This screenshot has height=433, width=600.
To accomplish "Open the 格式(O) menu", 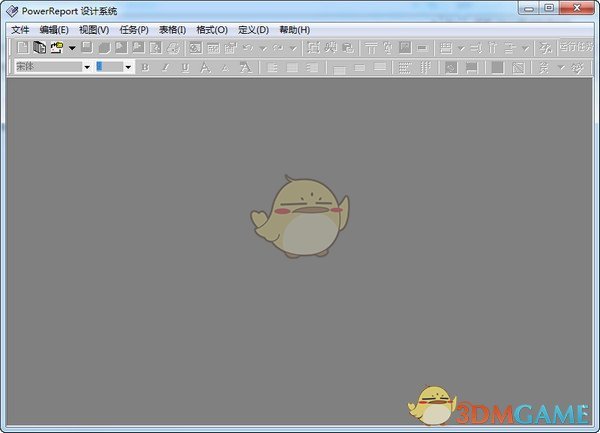I will click(212, 30).
